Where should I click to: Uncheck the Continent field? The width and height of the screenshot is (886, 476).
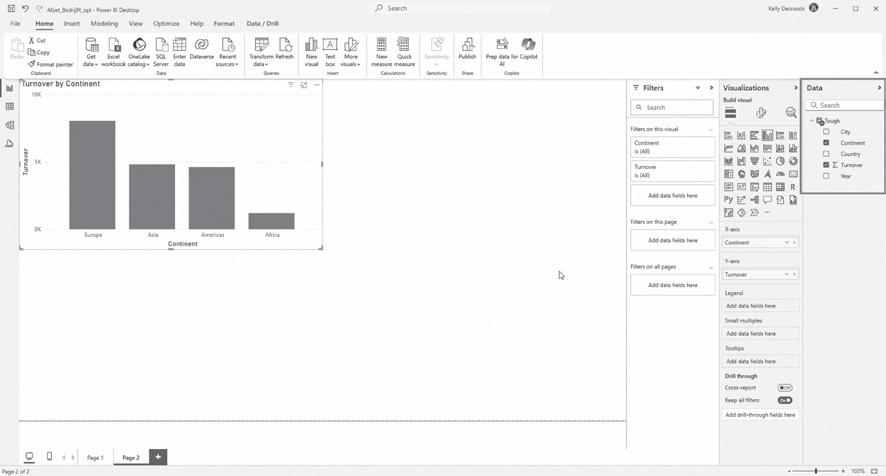click(x=826, y=142)
